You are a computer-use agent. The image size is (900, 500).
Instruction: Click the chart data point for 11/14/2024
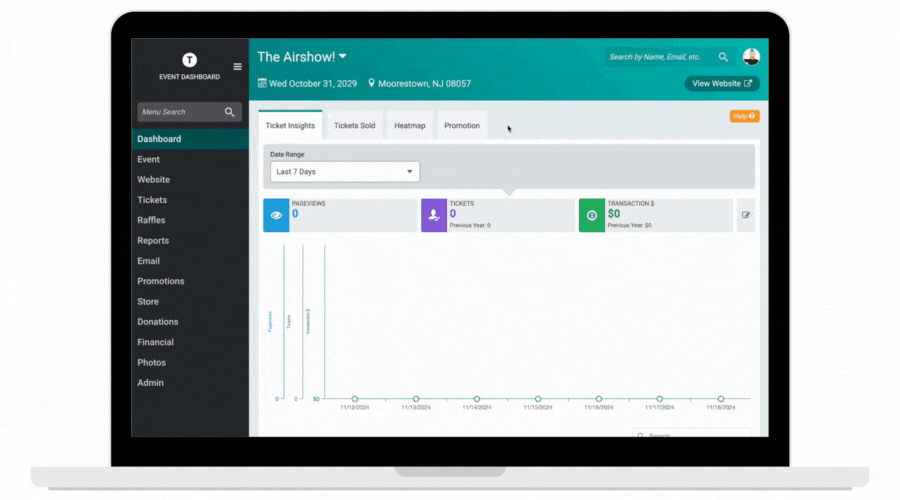pos(477,398)
